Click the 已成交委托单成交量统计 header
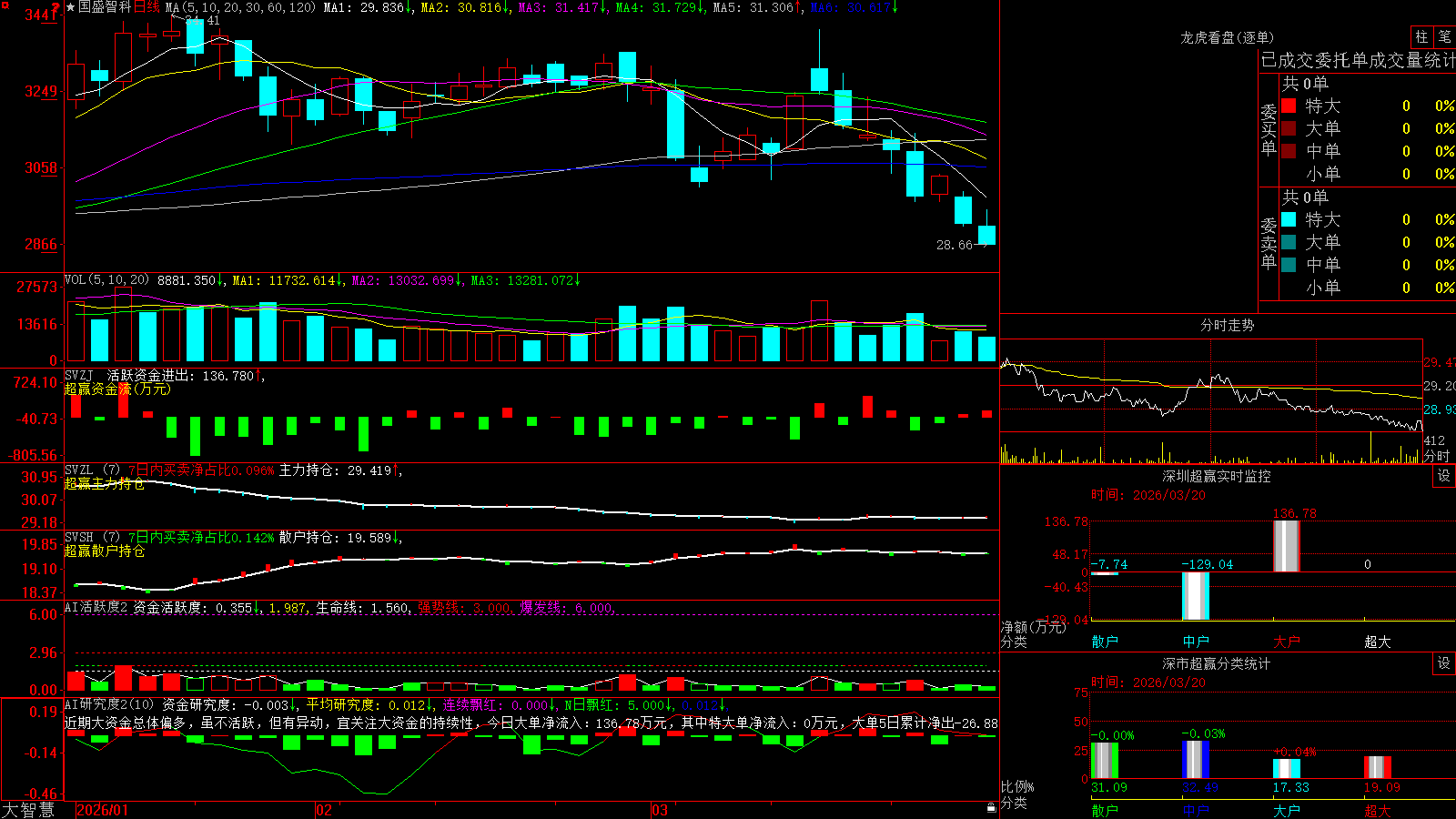 tap(1358, 60)
